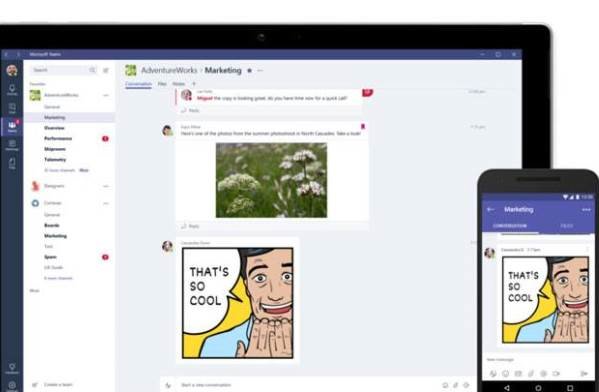Tap the emoji icon on the phone toolbar
This screenshot has height=392, width=599.
[505, 374]
